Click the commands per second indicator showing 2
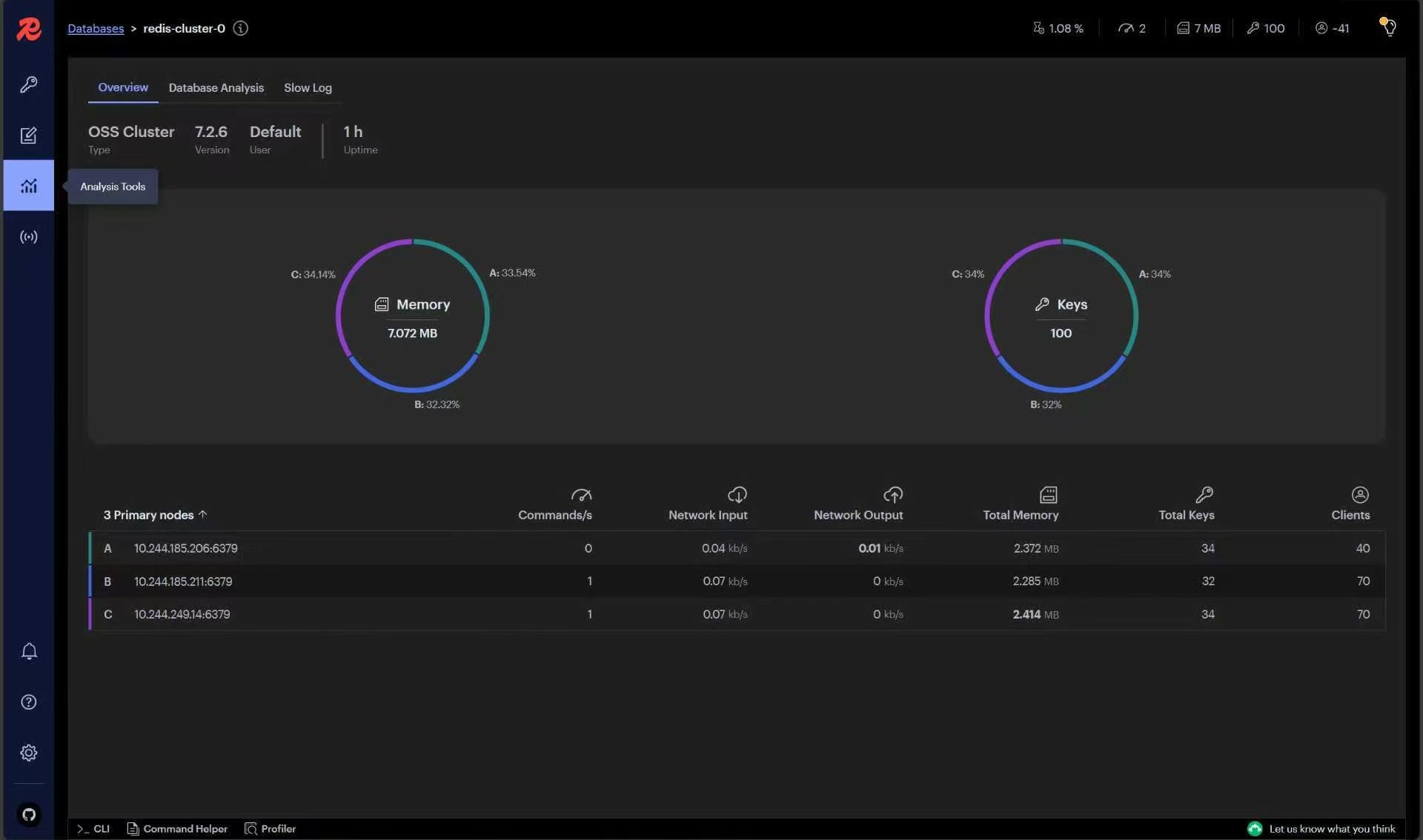Viewport: 1423px width, 840px height. point(1132,28)
